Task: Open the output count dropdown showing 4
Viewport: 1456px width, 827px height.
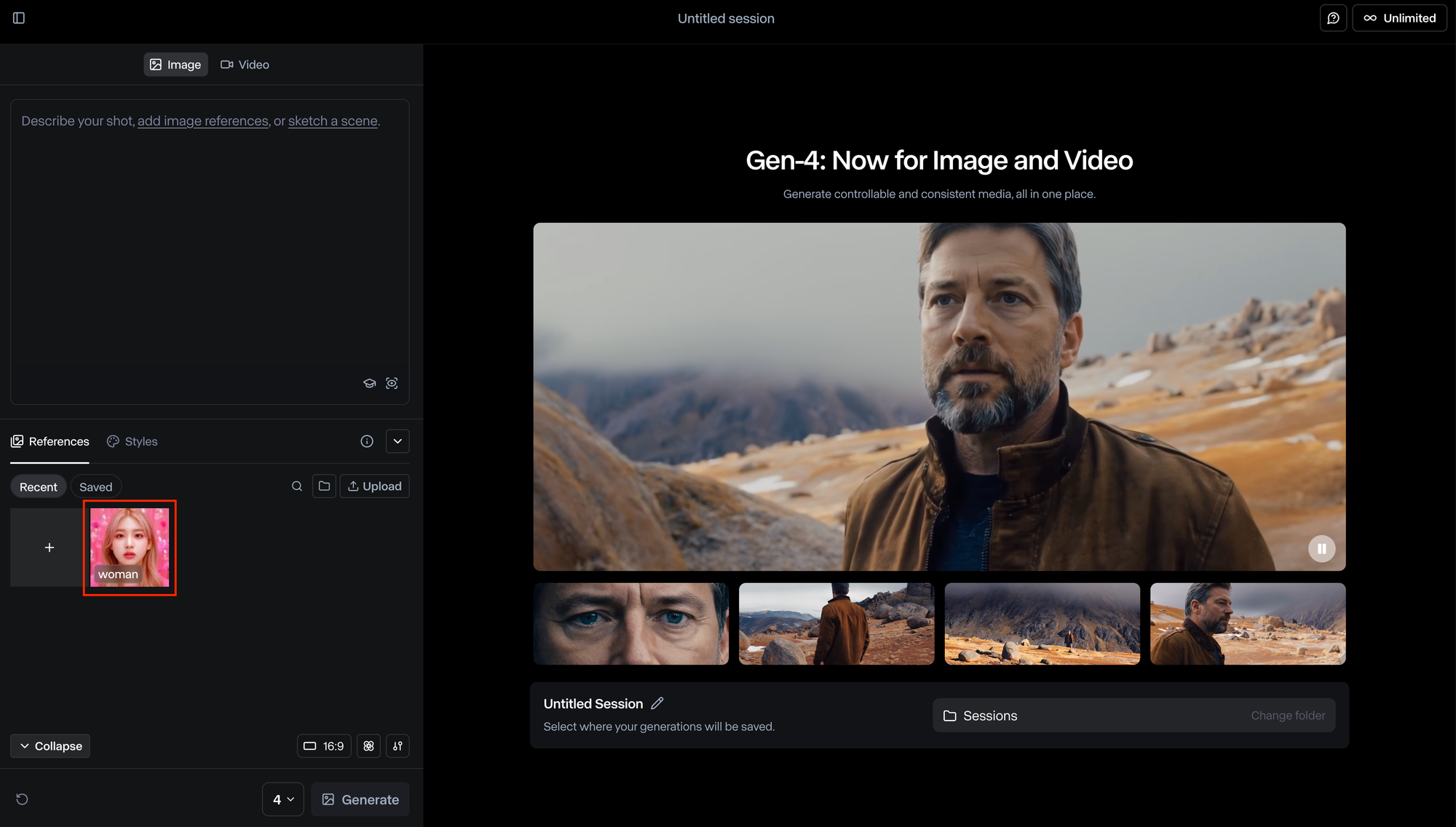Action: click(283, 799)
